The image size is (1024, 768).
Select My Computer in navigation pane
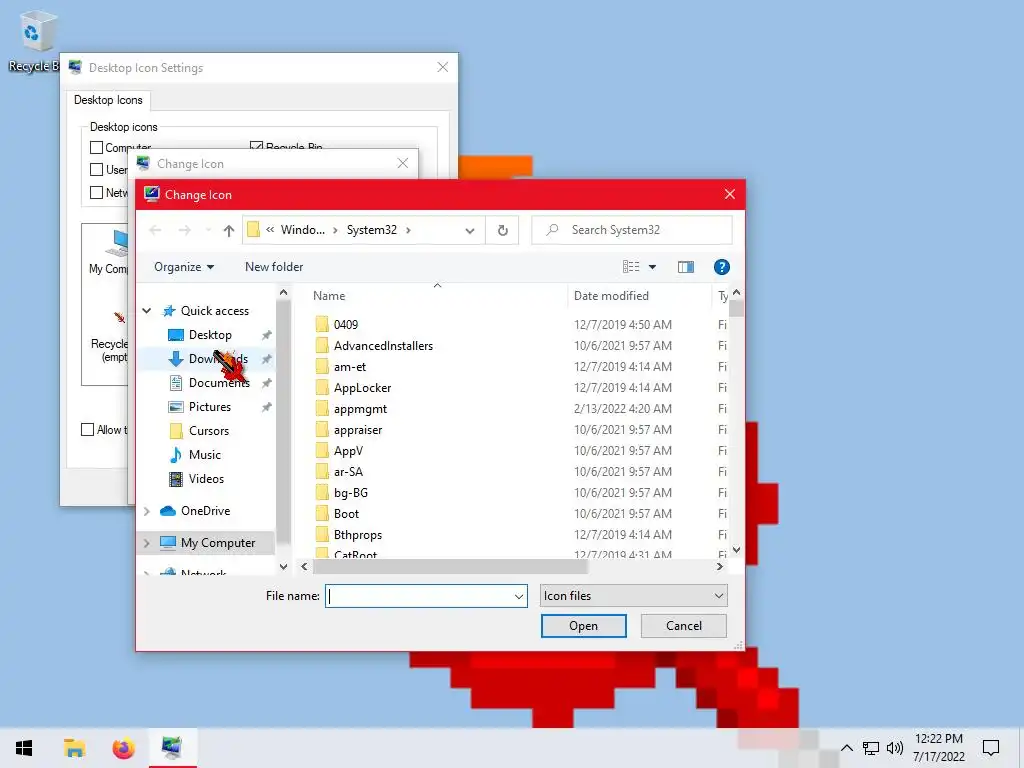pyautogui.click(x=217, y=543)
